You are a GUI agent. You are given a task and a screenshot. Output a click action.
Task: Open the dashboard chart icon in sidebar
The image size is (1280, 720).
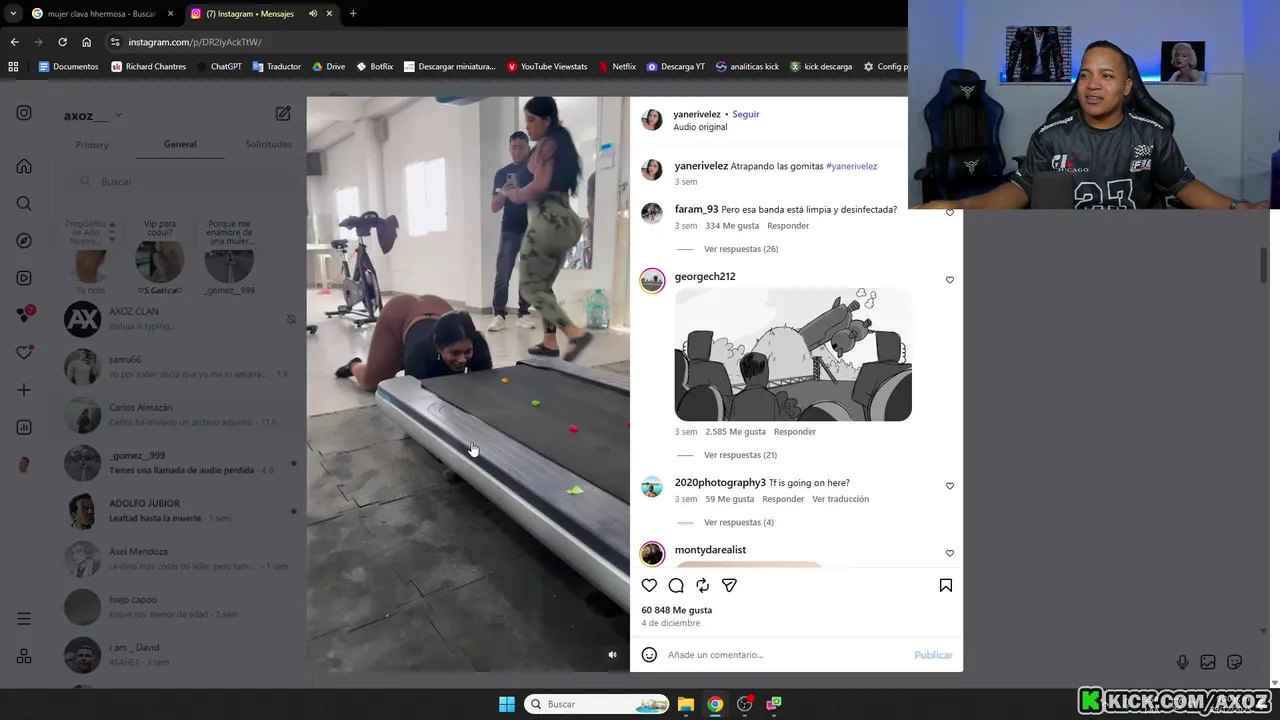(24, 427)
